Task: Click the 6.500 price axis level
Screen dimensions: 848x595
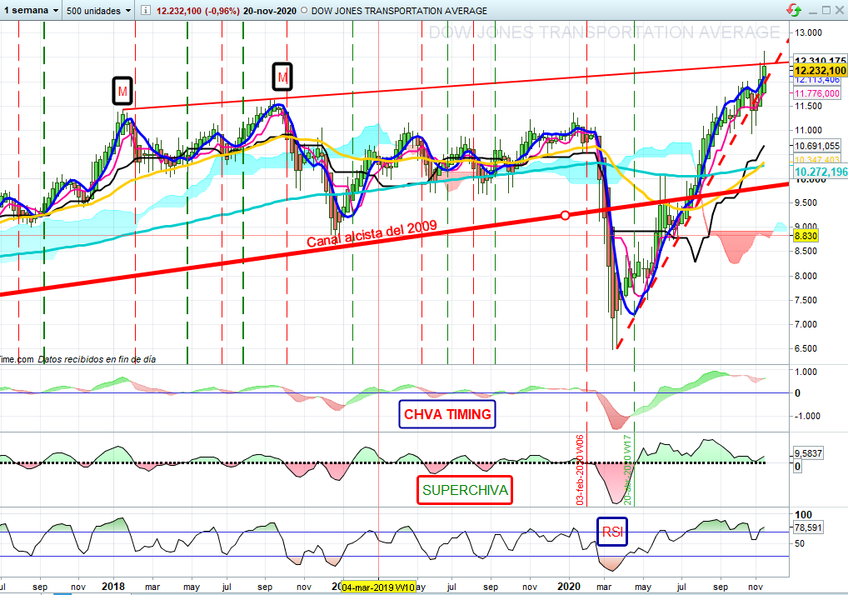Action: (806, 348)
